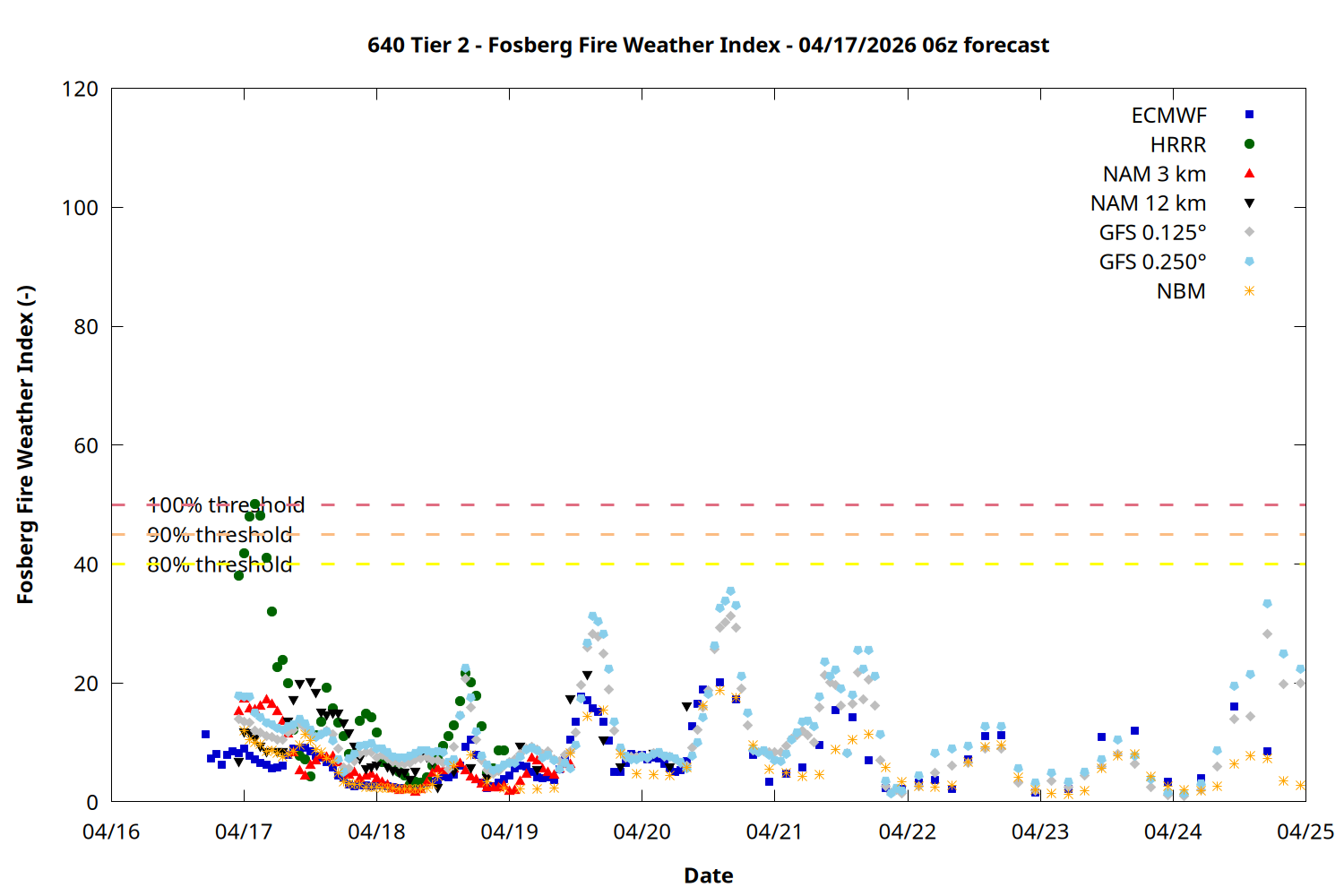1344x896 pixels.
Task: Click the Fosberg Fire Weather Index y-axis label
Action: tap(25, 444)
